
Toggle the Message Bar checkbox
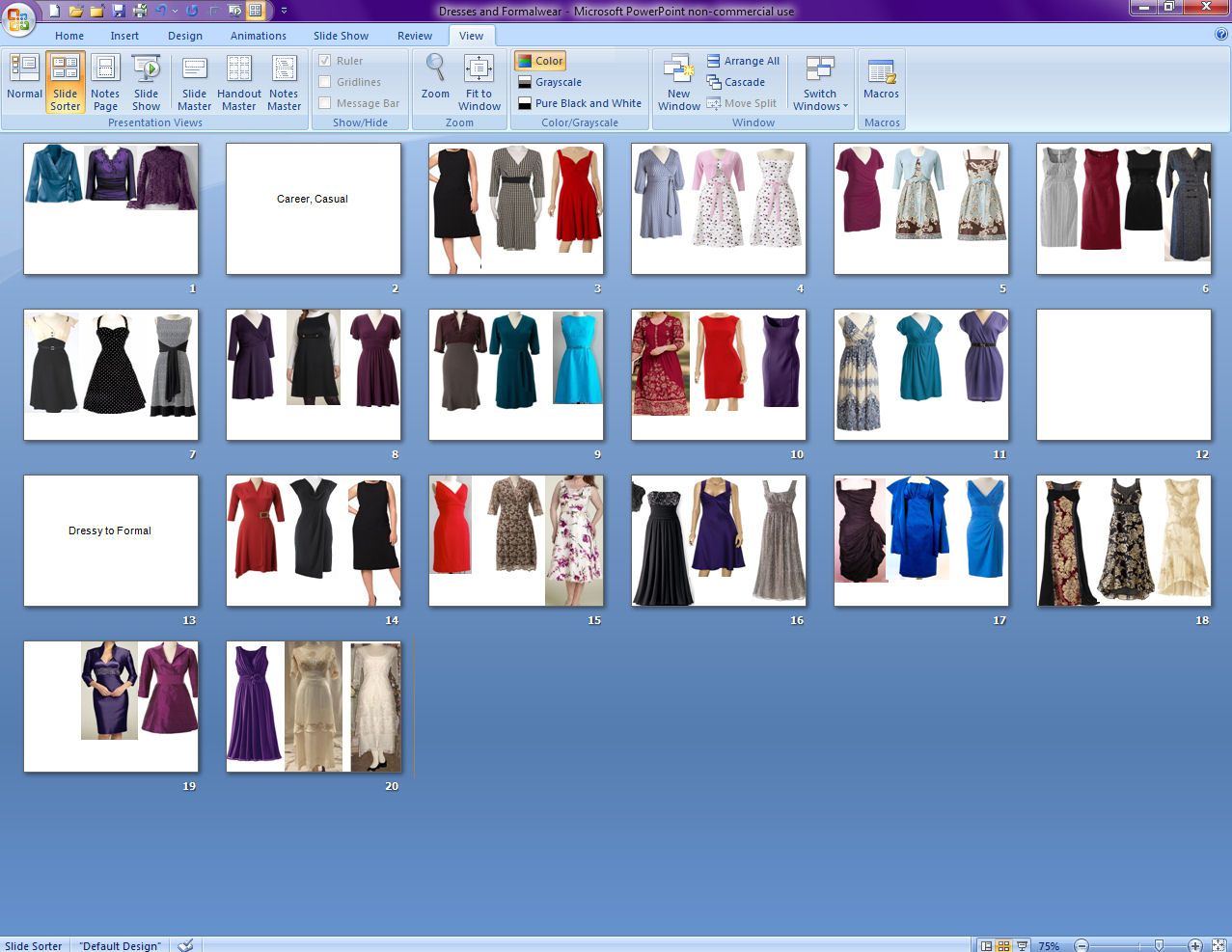click(325, 103)
